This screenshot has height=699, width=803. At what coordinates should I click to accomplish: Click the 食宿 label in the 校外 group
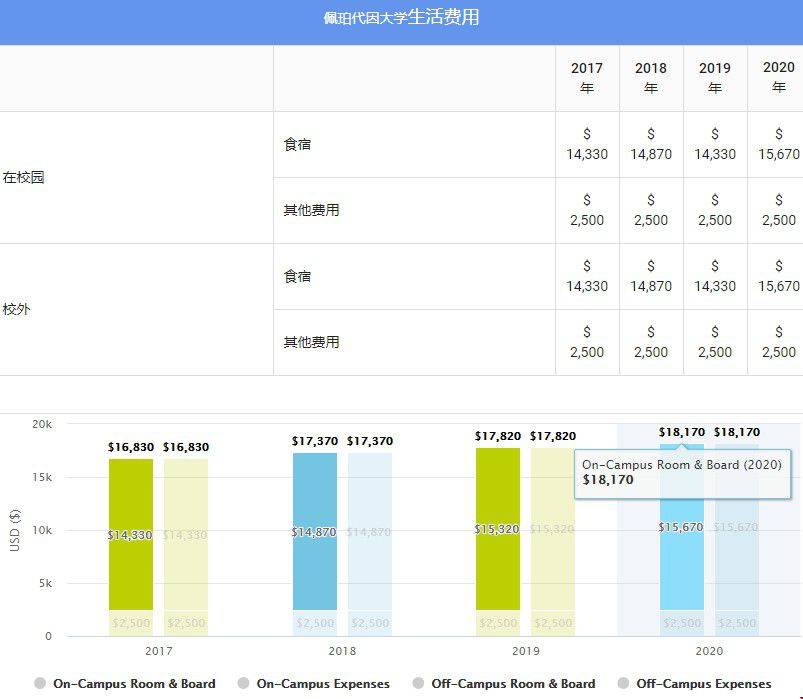298,276
